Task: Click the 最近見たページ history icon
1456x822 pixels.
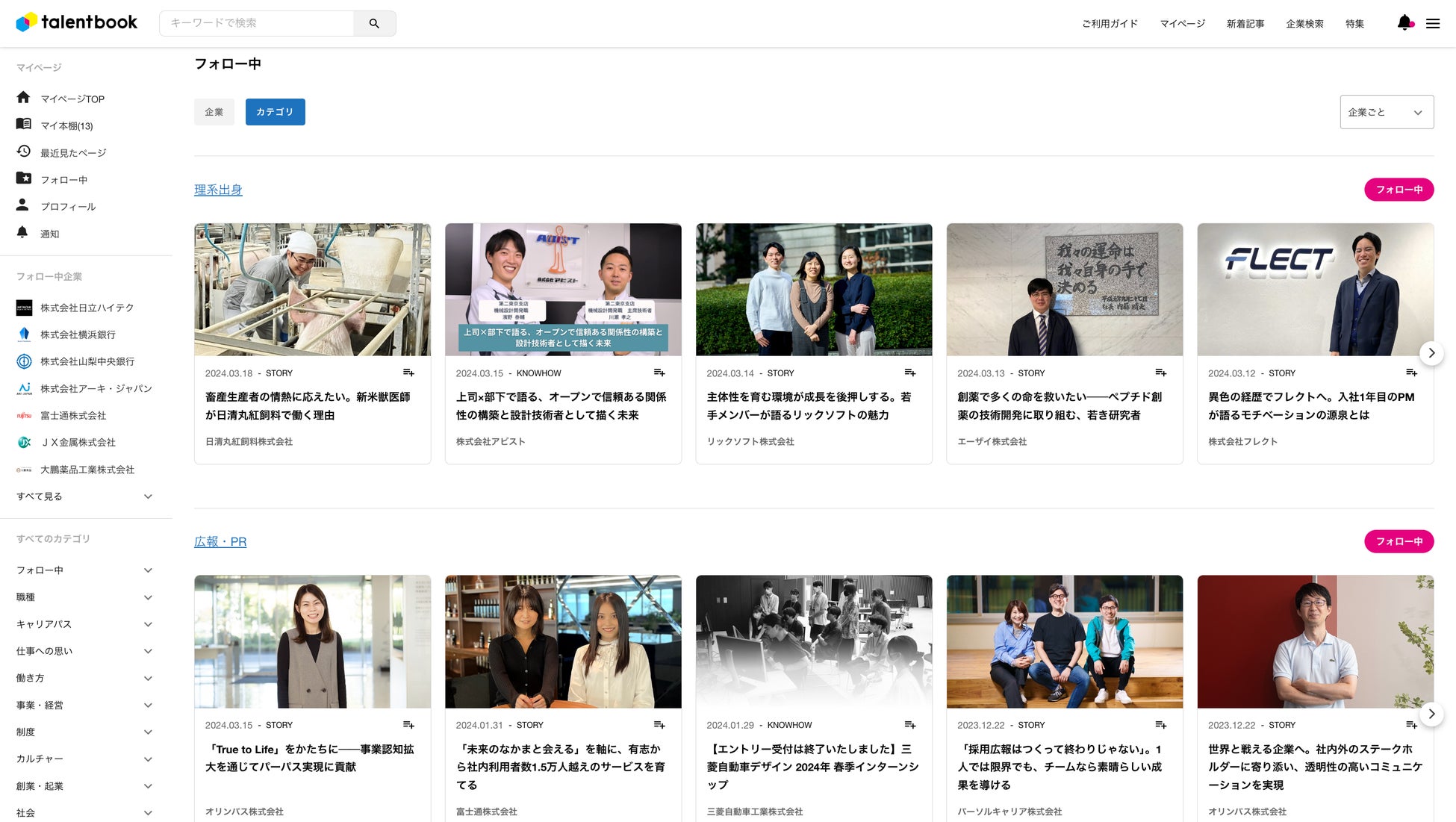Action: pos(24,152)
